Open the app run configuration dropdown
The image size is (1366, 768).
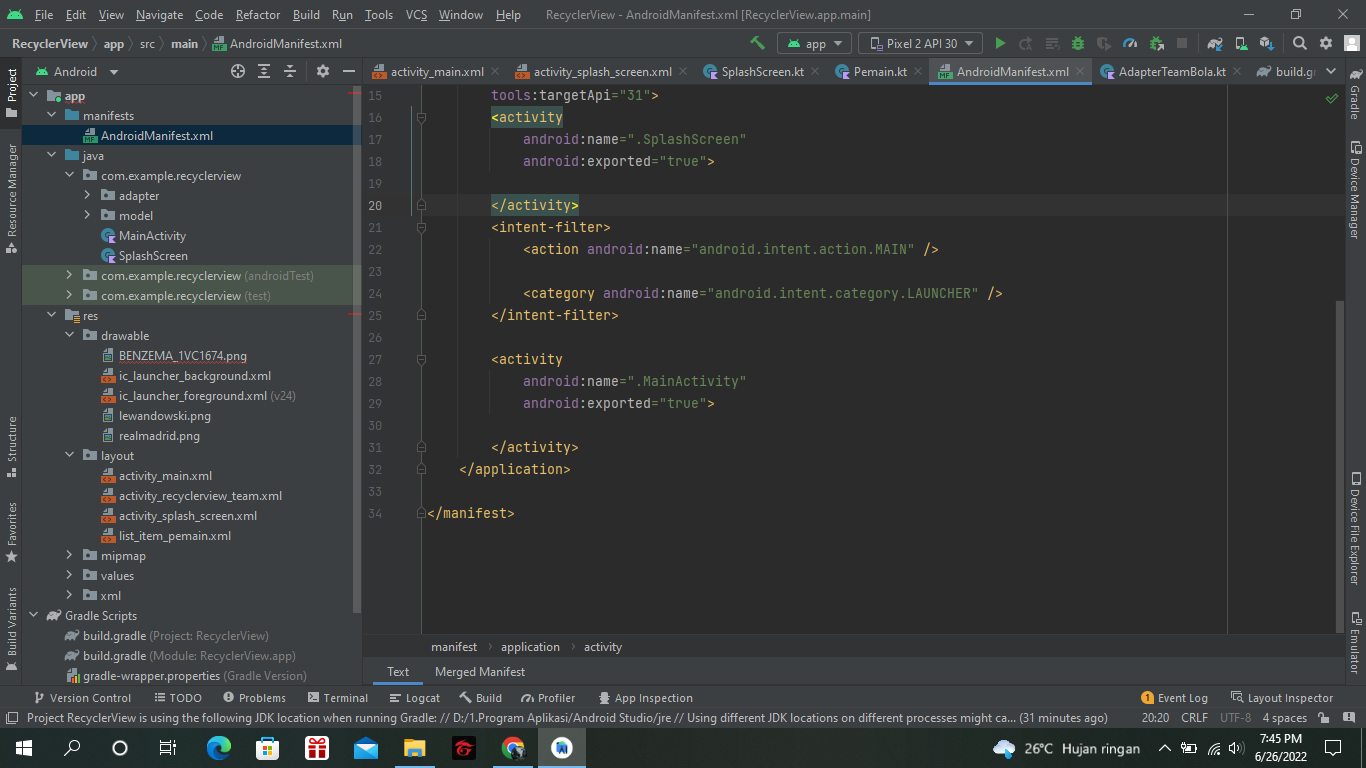(x=814, y=44)
